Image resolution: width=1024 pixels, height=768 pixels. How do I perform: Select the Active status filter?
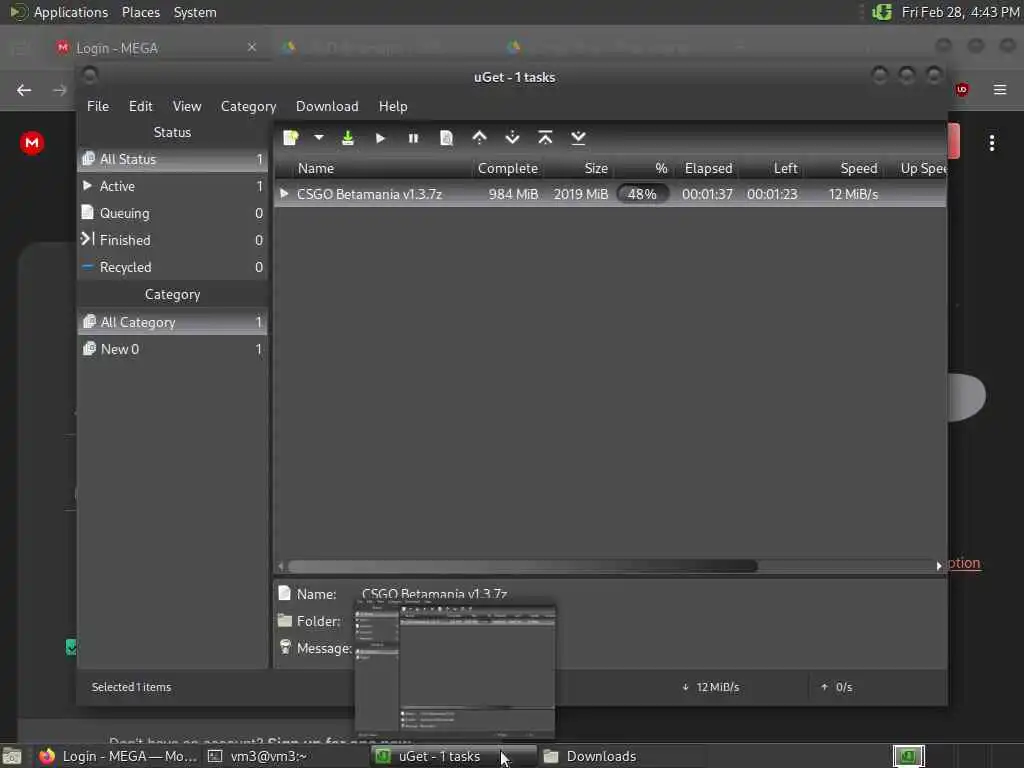(x=172, y=186)
